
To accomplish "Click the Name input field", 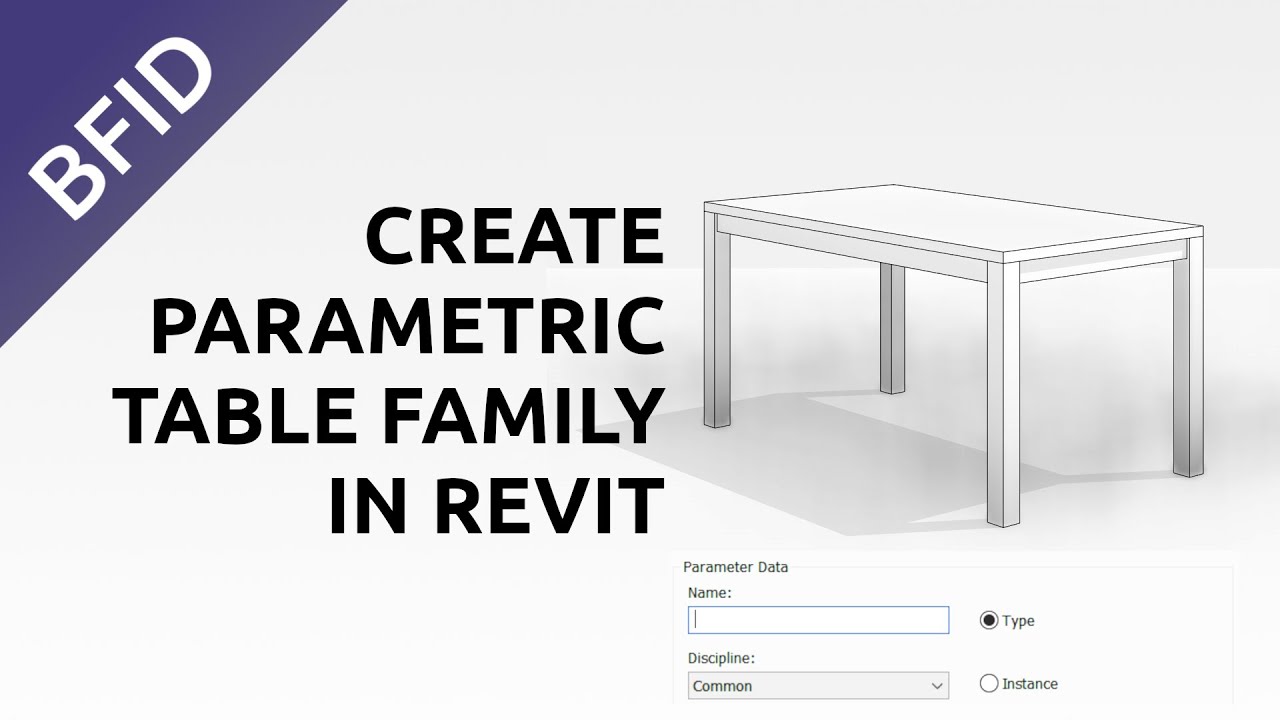I will (818, 620).
